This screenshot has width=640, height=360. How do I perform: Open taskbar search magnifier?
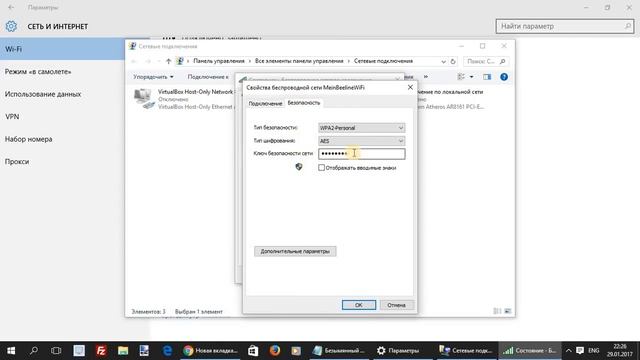tap(34, 351)
